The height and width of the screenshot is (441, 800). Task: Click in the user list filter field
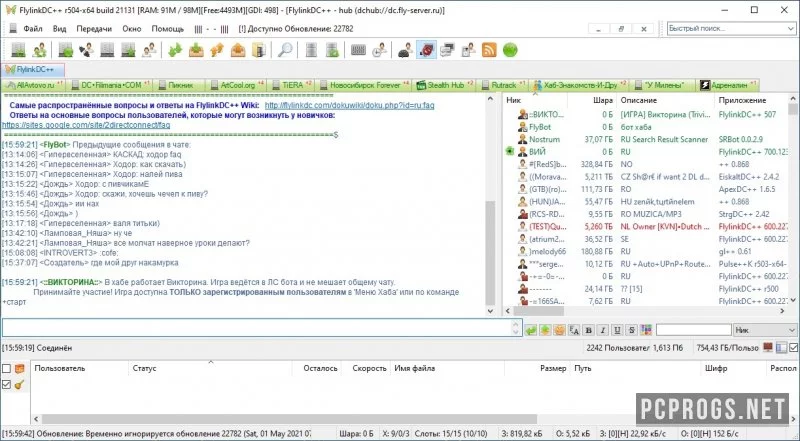tap(693, 330)
